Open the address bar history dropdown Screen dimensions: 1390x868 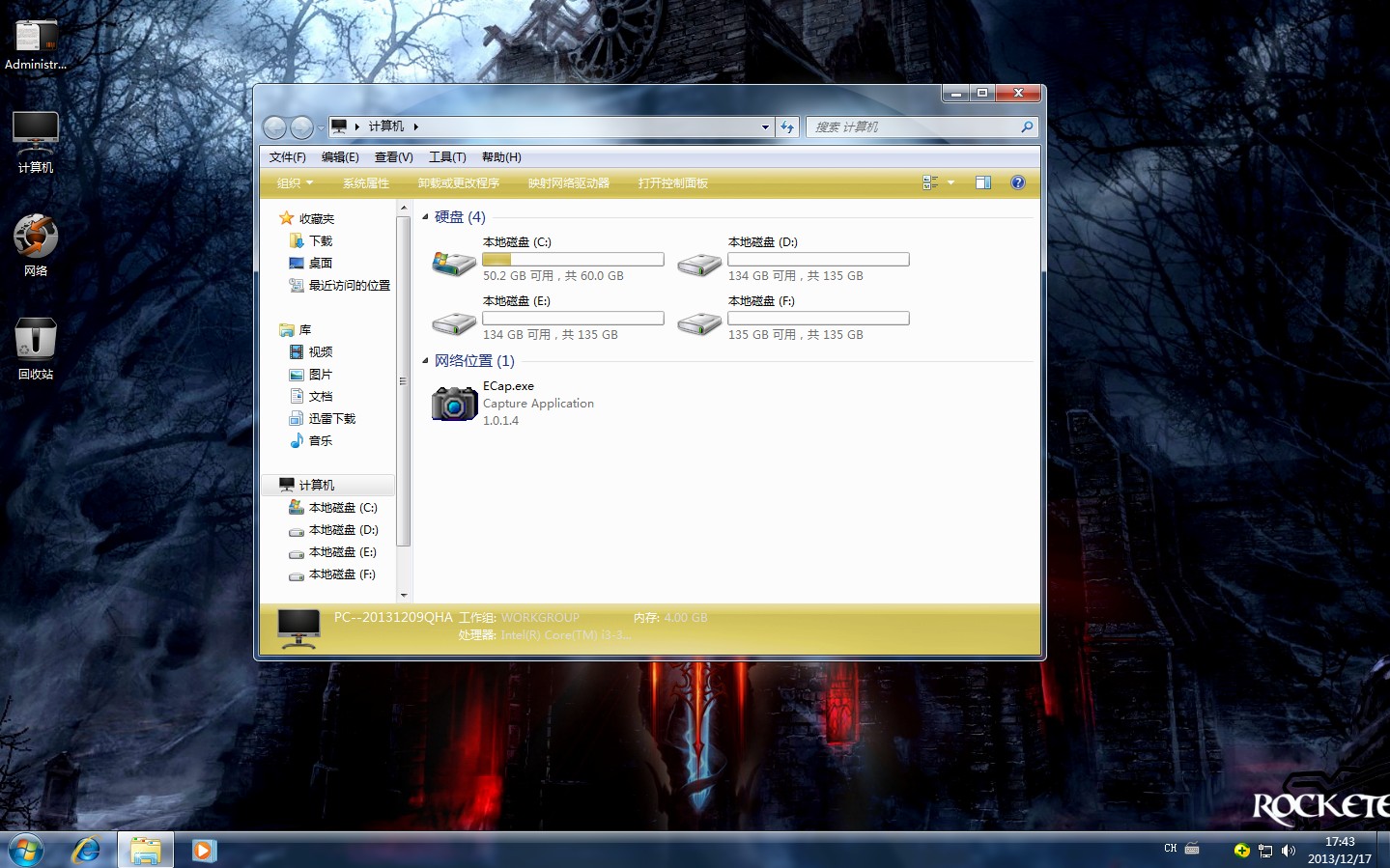tap(765, 126)
